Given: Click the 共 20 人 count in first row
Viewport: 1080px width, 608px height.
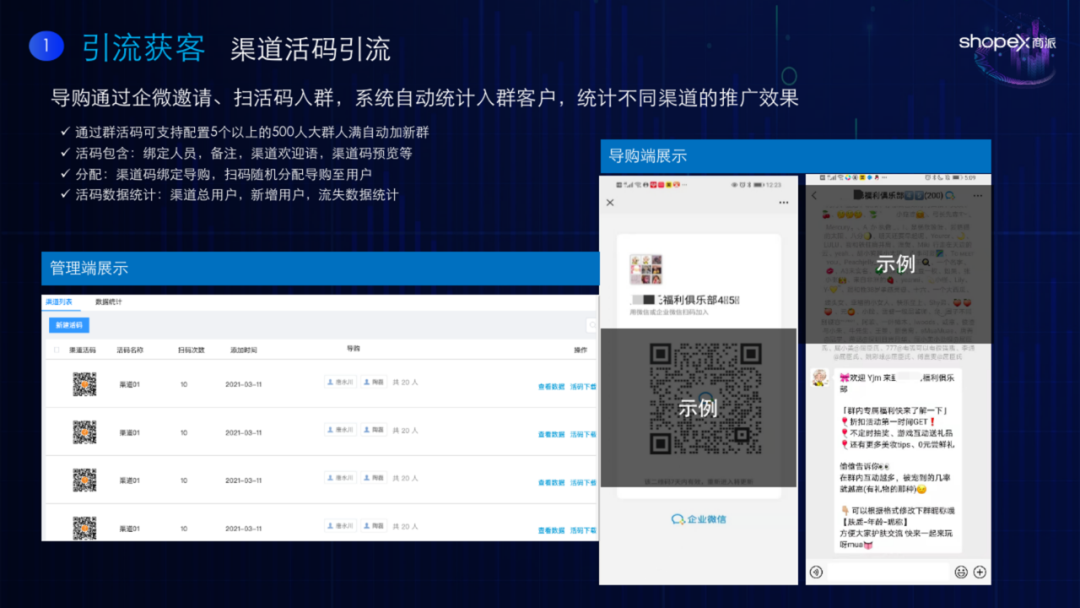Looking at the screenshot, I should click(405, 382).
